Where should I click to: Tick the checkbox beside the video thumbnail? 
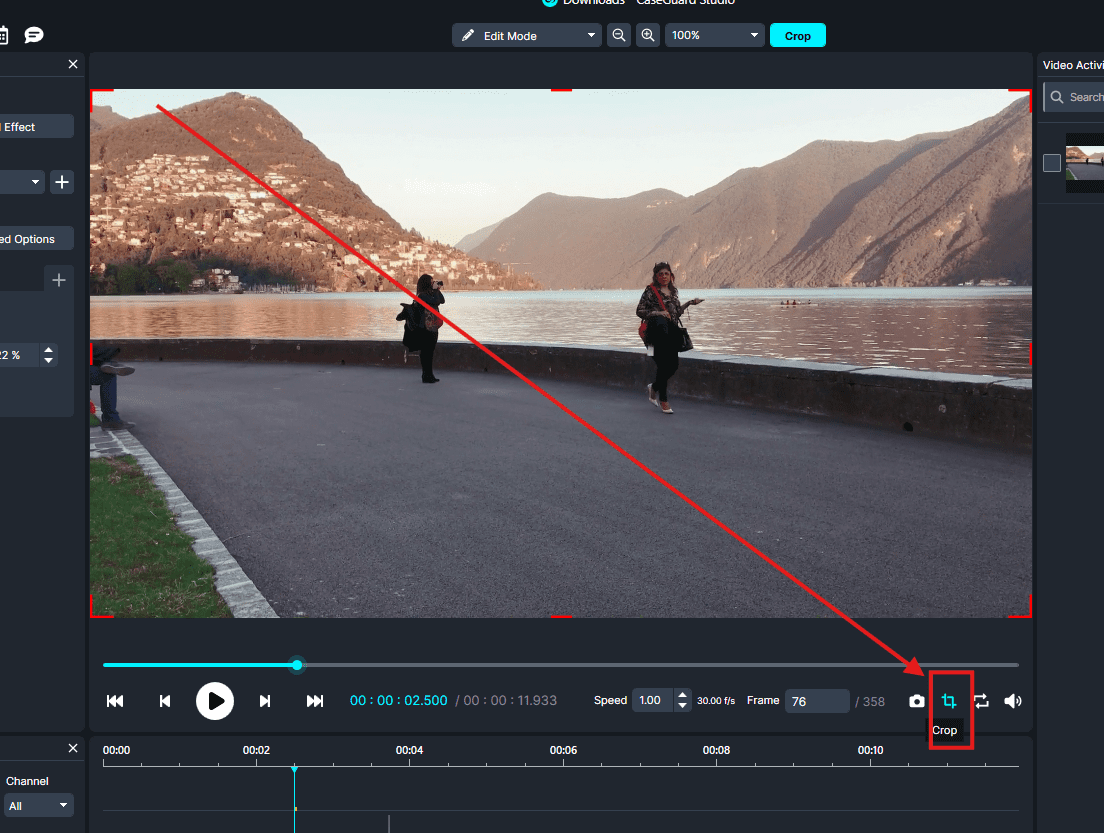(1052, 163)
